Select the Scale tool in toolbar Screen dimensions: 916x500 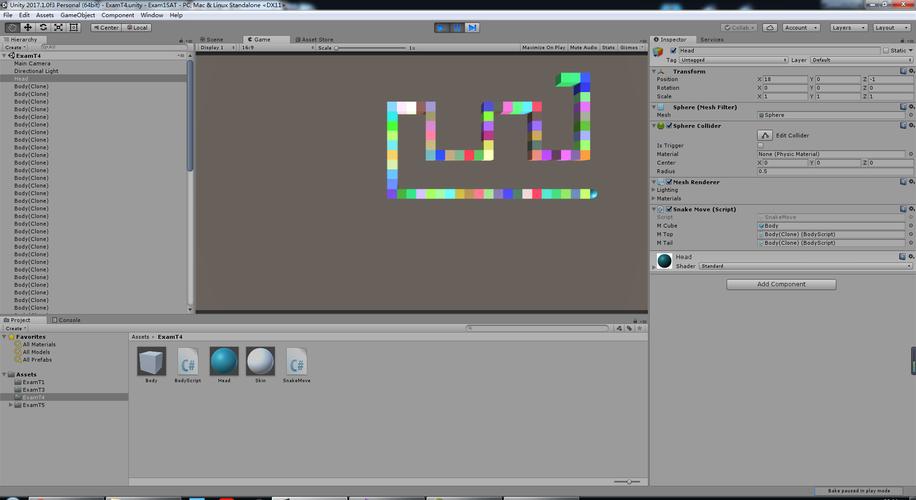(x=58, y=27)
